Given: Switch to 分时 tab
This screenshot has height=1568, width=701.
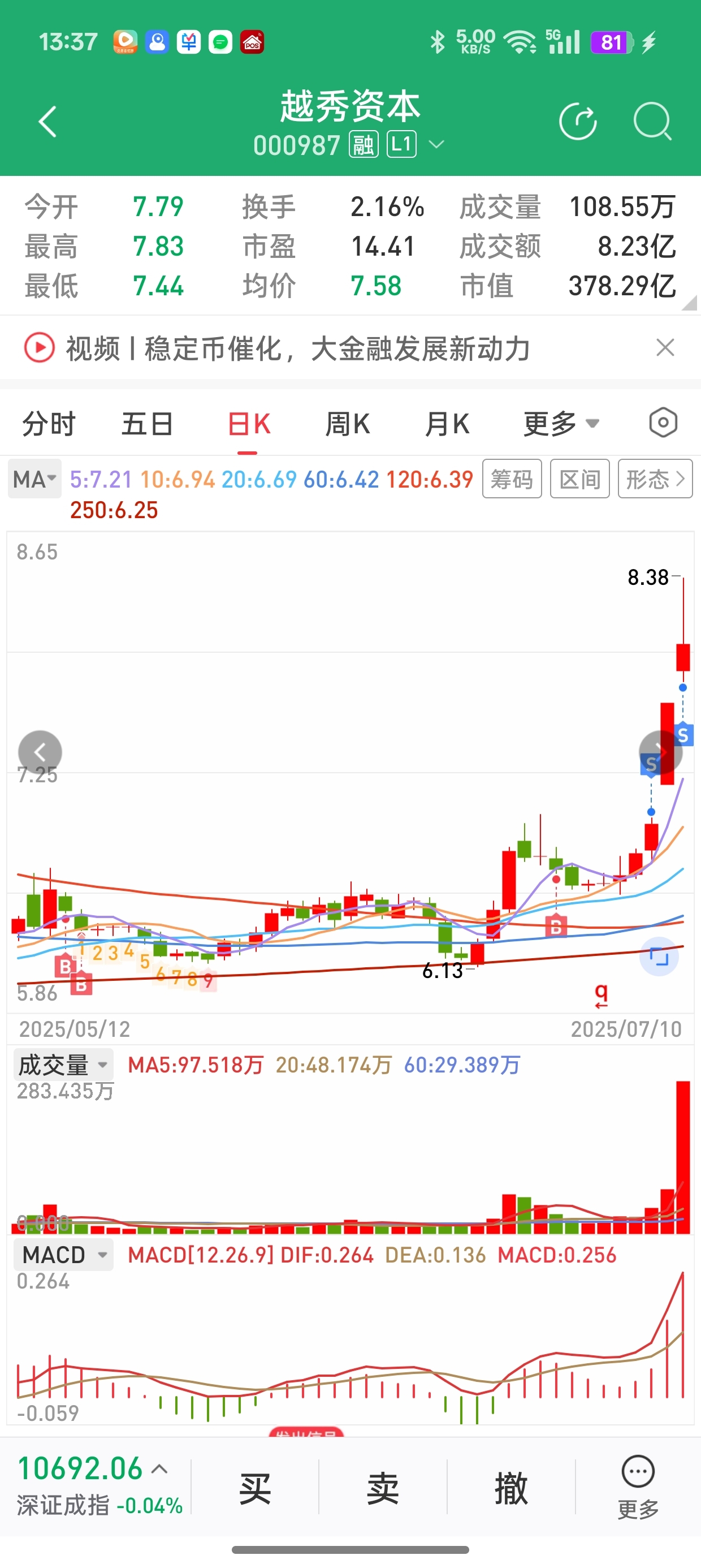Looking at the screenshot, I should [49, 424].
